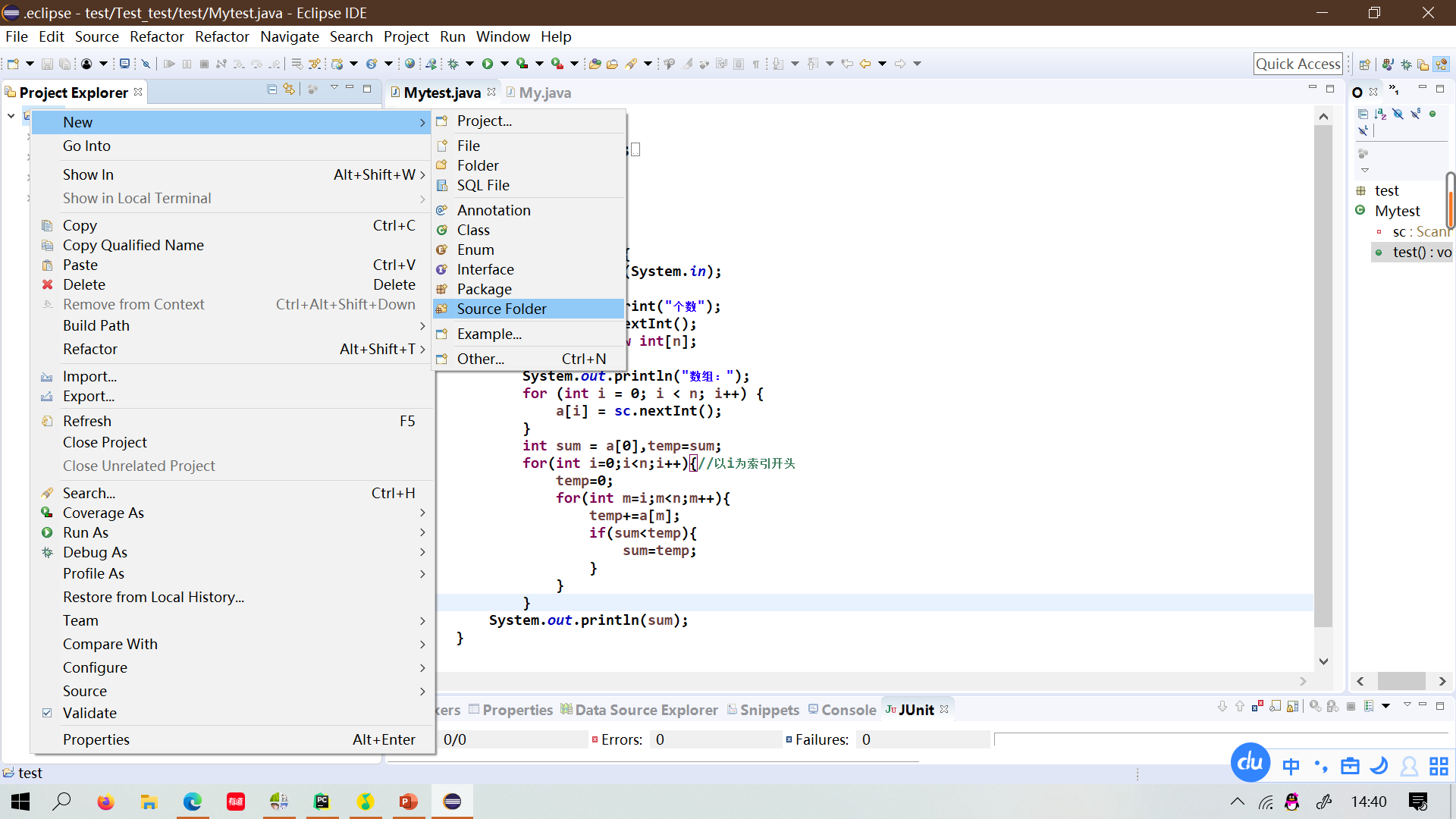Choose Properties in the context menu
The height and width of the screenshot is (819, 1456).
click(x=96, y=739)
